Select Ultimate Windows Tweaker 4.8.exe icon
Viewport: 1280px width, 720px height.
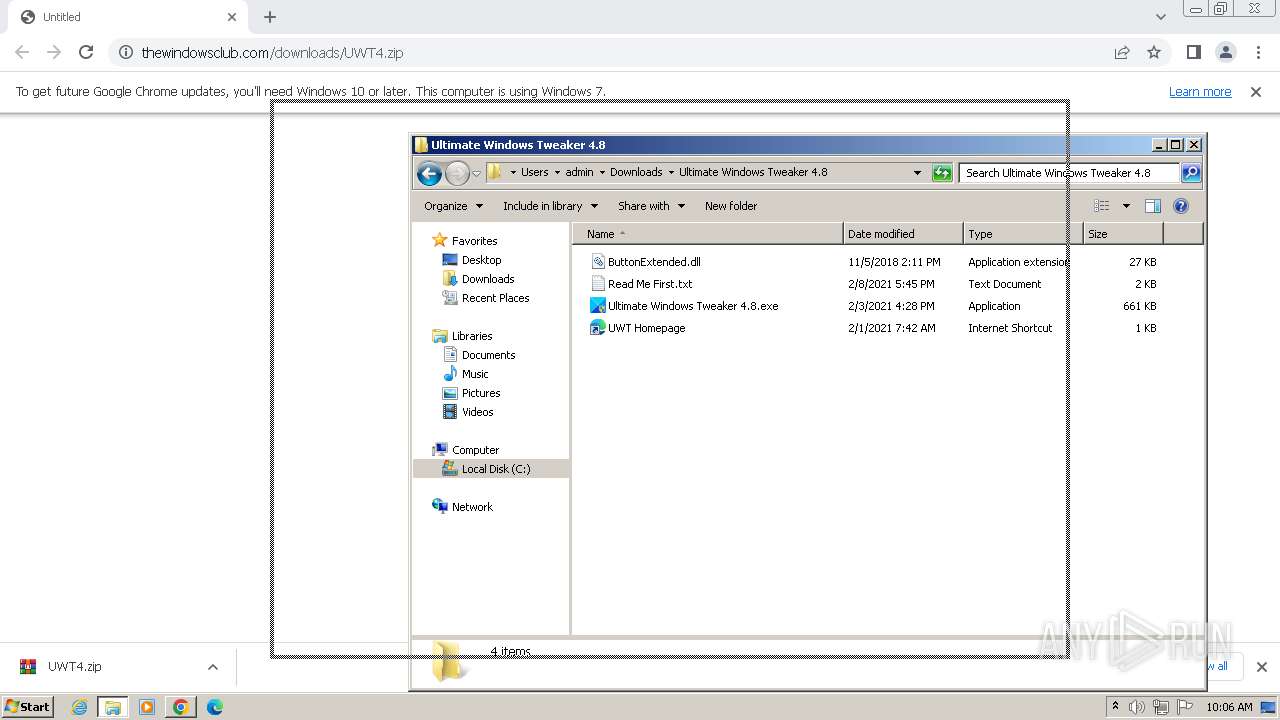click(598, 306)
